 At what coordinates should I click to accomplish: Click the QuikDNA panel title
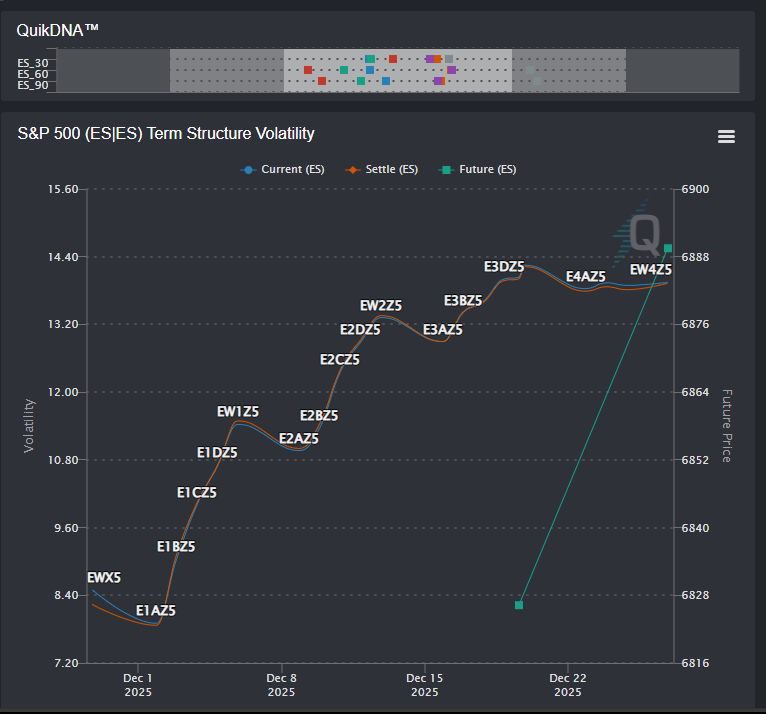coord(58,30)
